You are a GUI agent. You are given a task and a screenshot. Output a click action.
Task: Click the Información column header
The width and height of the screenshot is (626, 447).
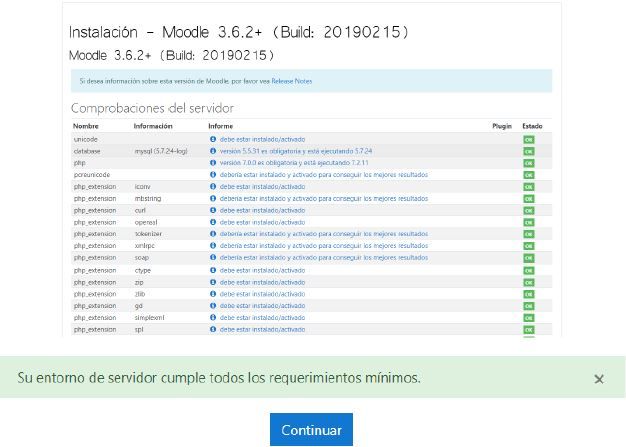(153, 126)
